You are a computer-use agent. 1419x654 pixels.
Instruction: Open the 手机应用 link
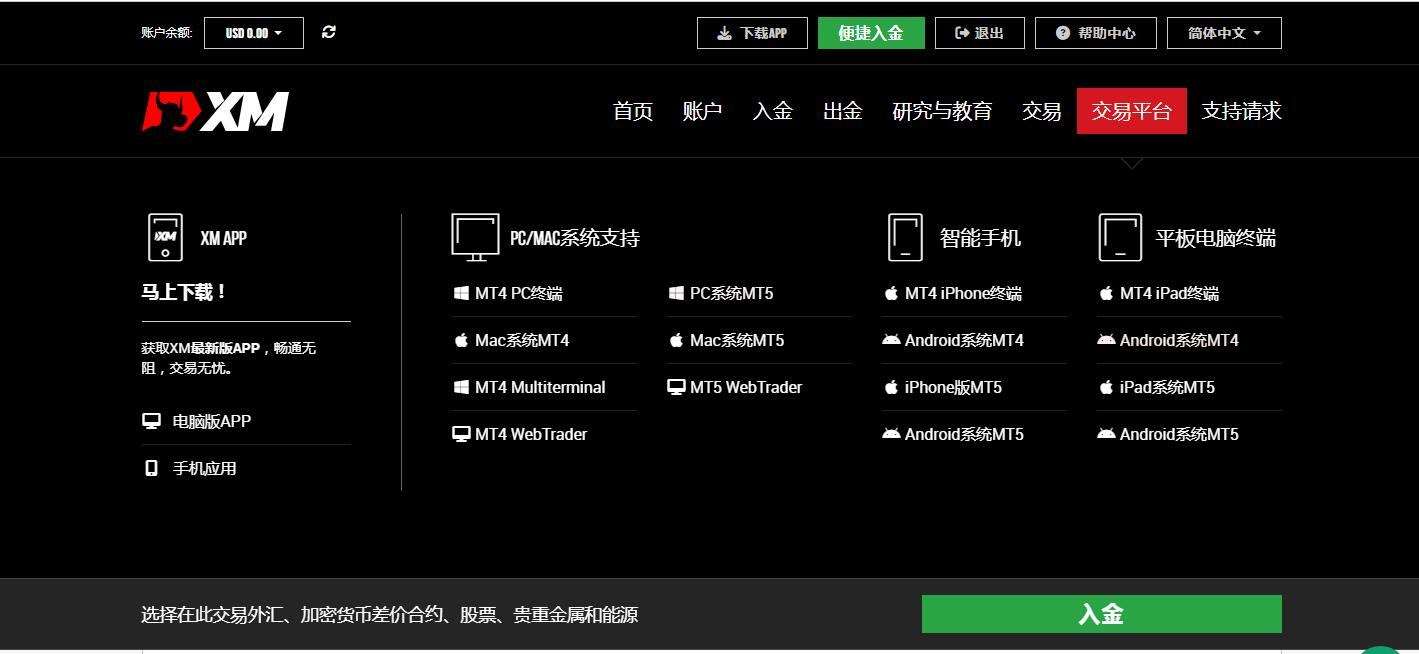coord(205,468)
